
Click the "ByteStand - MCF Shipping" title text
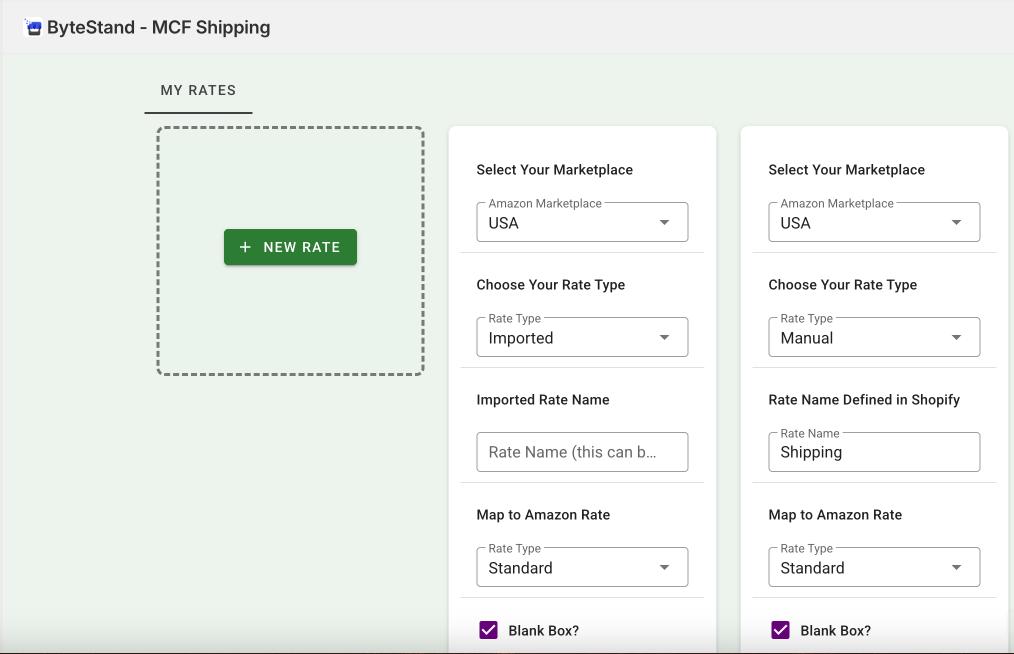(x=158, y=27)
